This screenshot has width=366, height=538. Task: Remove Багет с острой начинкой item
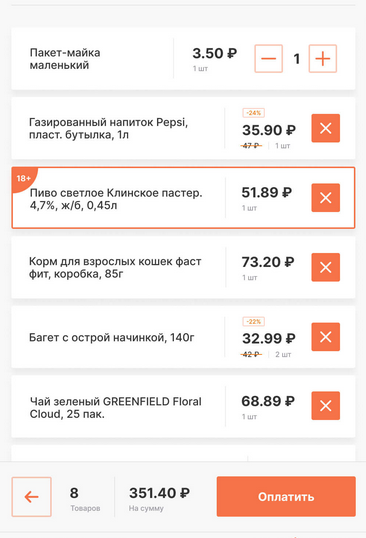point(326,337)
